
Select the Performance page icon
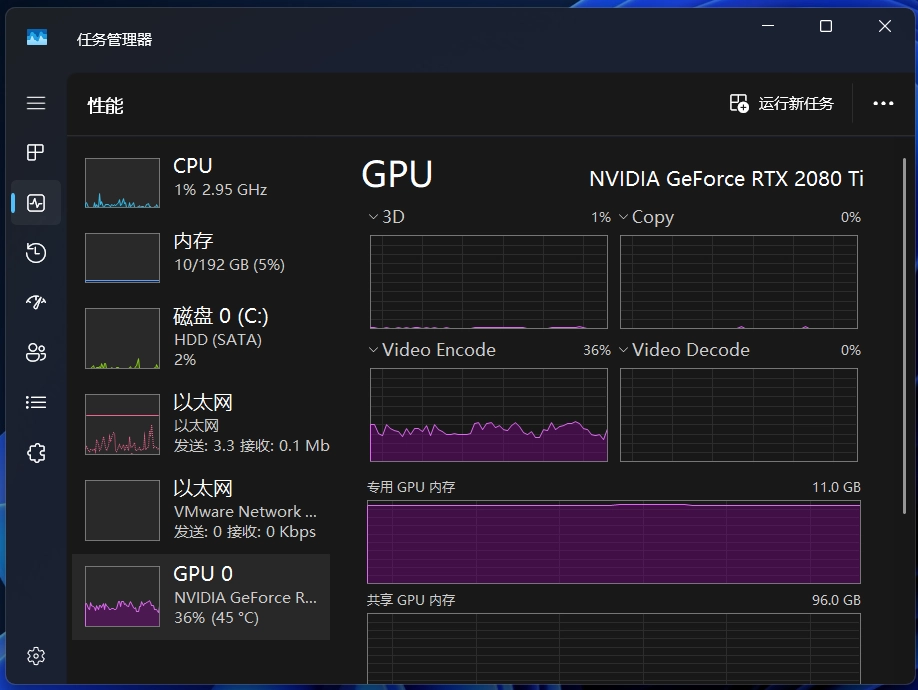[x=36, y=203]
